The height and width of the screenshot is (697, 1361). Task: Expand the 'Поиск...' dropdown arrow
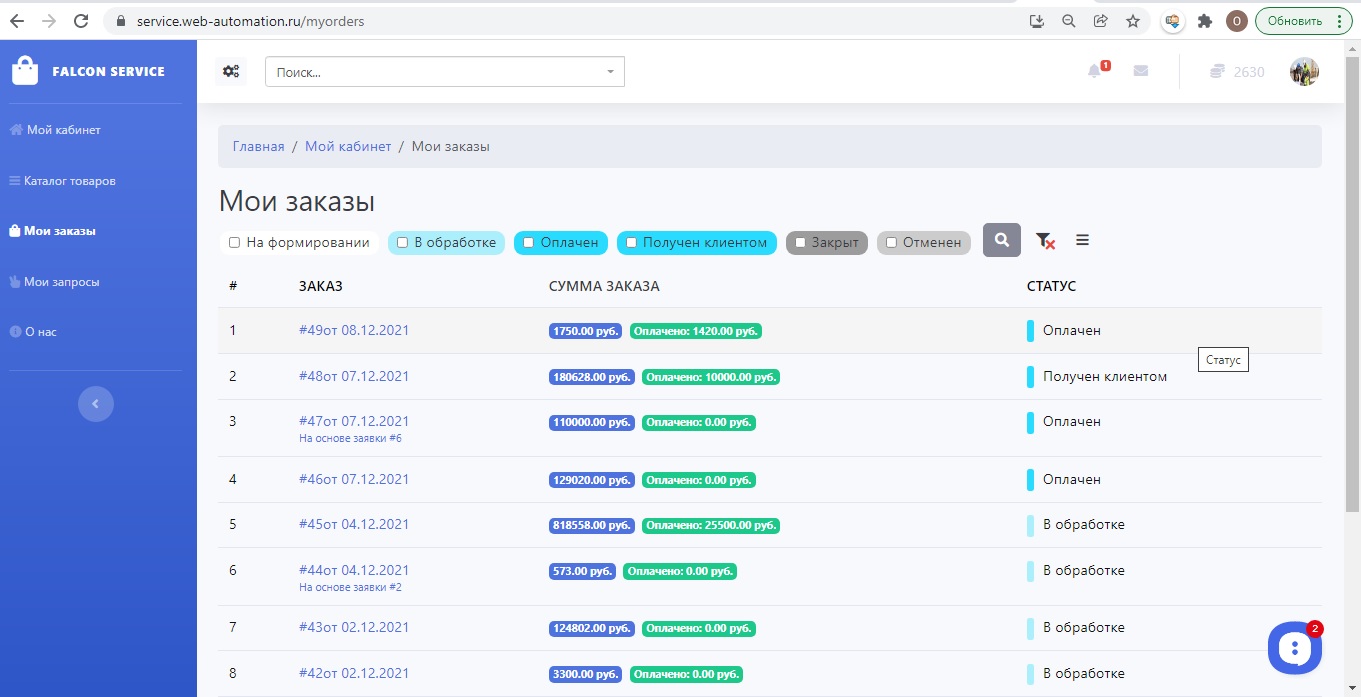pyautogui.click(x=610, y=72)
